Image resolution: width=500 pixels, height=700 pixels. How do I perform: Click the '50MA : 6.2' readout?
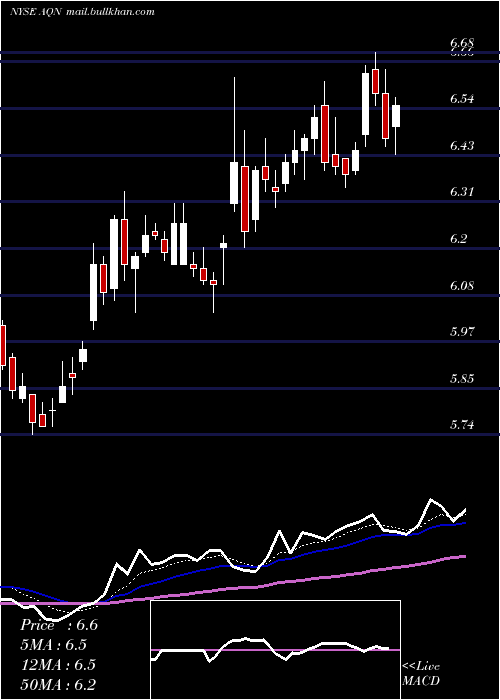[58, 685]
